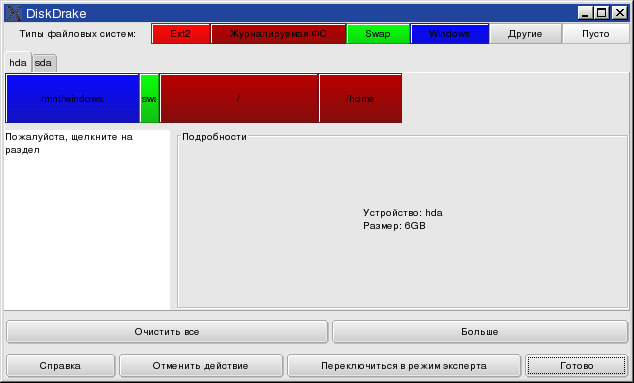Select the root / partition block
The width and height of the screenshot is (634, 383).
pyautogui.click(x=239, y=98)
